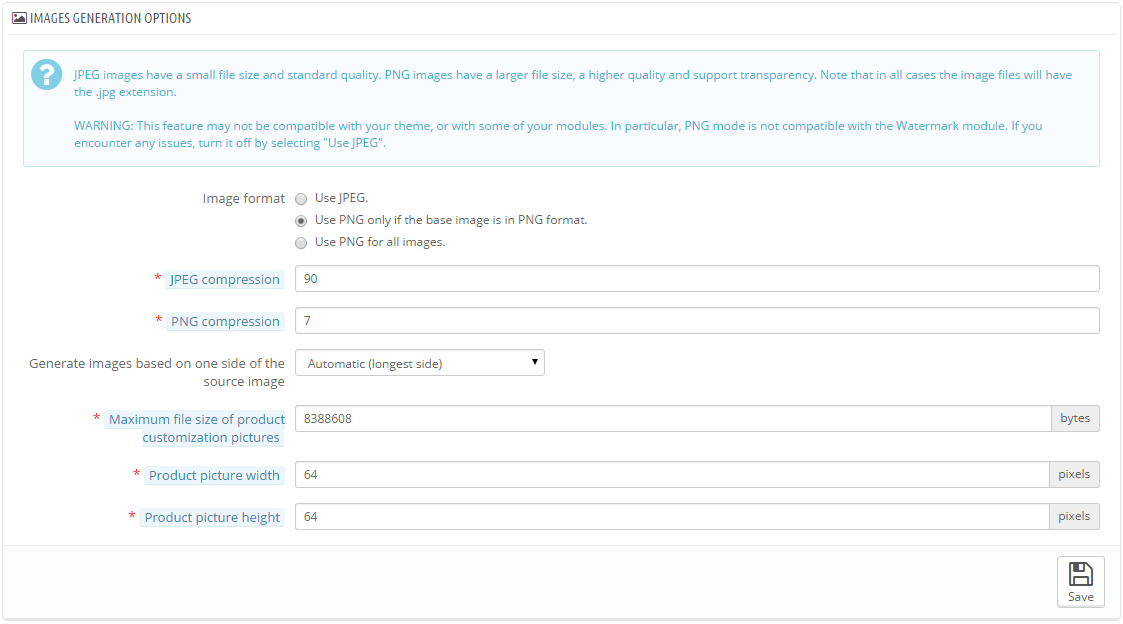Click the PNG compression input field
Viewport: 1123px width, 624px height.
pyautogui.click(x=697, y=321)
